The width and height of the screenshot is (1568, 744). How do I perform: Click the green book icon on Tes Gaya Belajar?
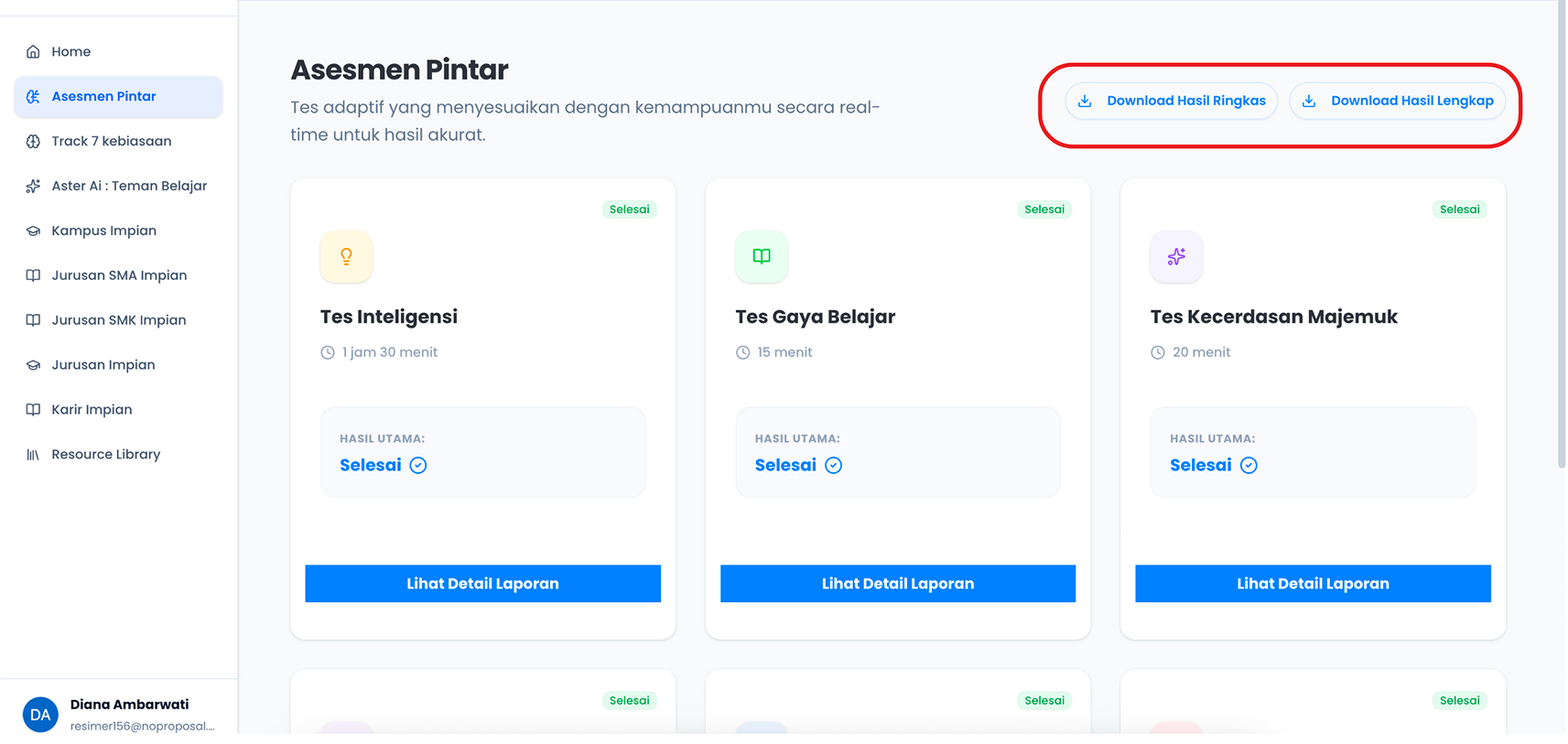tap(762, 257)
